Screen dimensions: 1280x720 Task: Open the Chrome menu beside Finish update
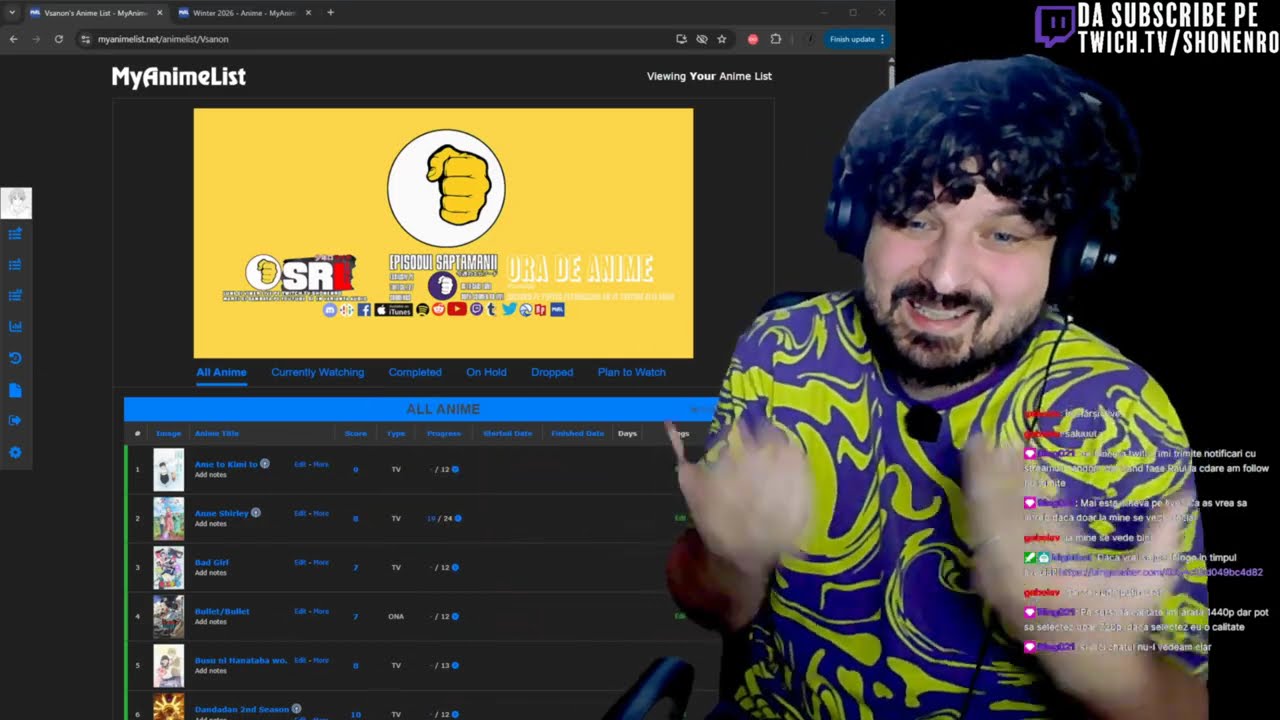882,39
